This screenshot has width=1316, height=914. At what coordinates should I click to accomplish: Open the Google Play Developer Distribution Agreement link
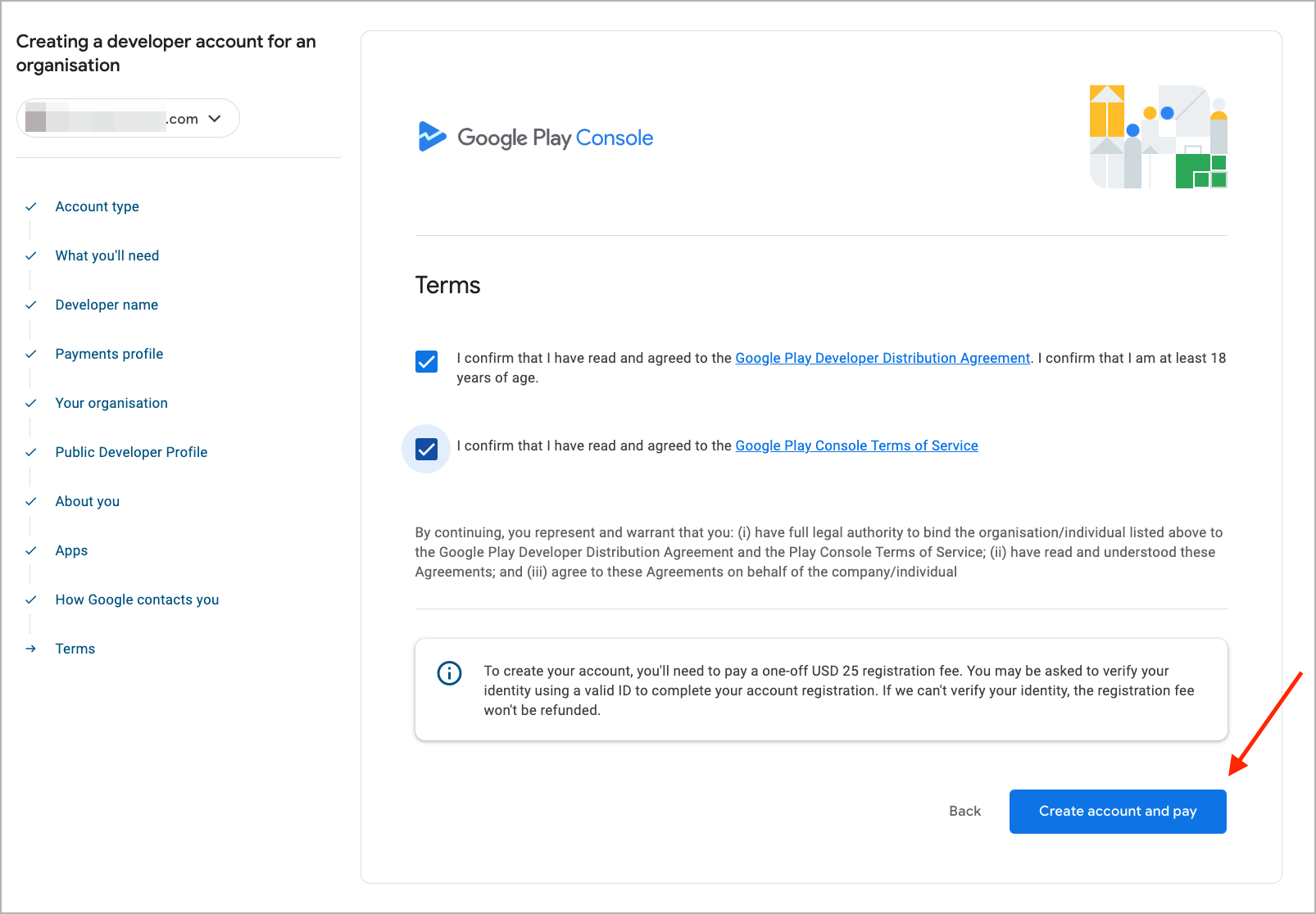tap(883, 358)
